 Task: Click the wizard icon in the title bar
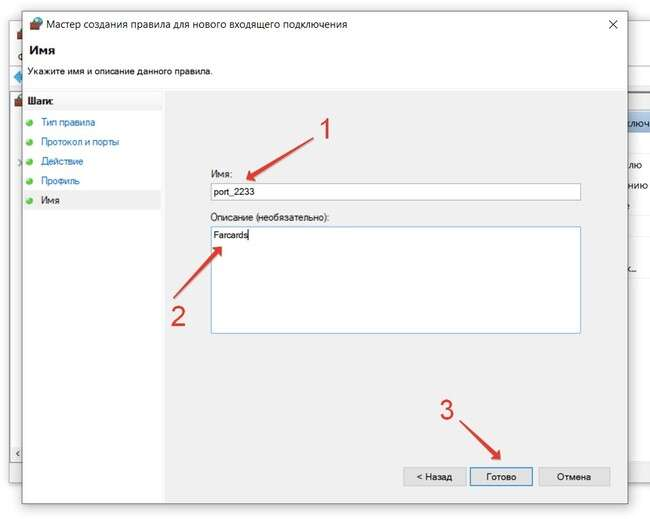38,24
